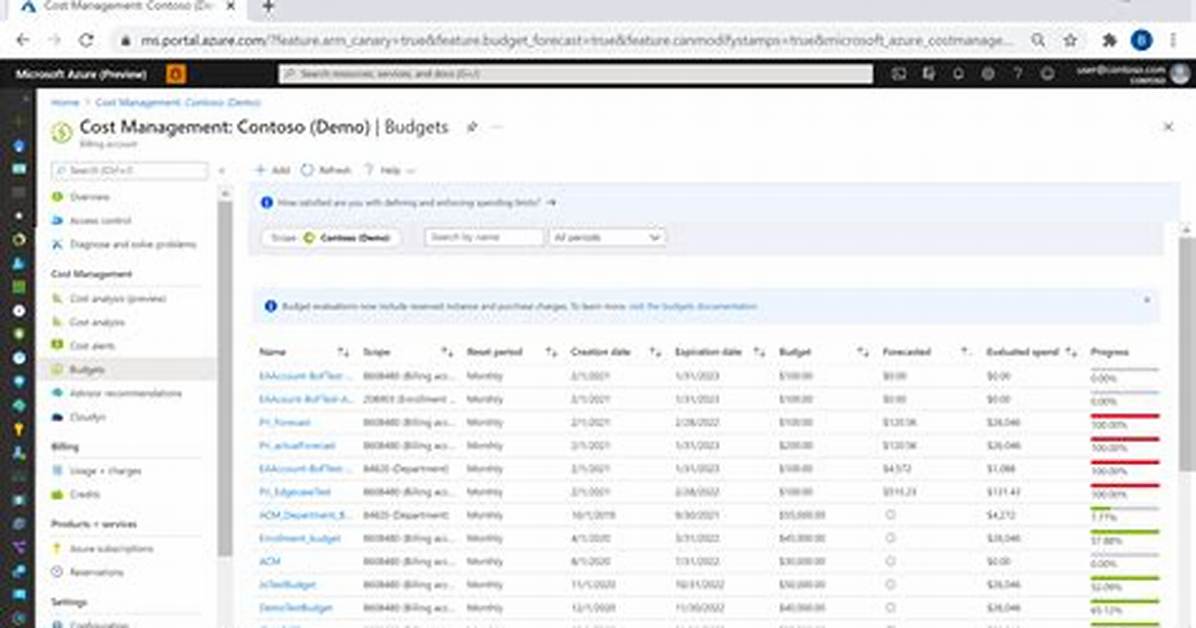The height and width of the screenshot is (628, 1196).
Task: Open the browser Extensions puzzle icon
Action: (1110, 40)
